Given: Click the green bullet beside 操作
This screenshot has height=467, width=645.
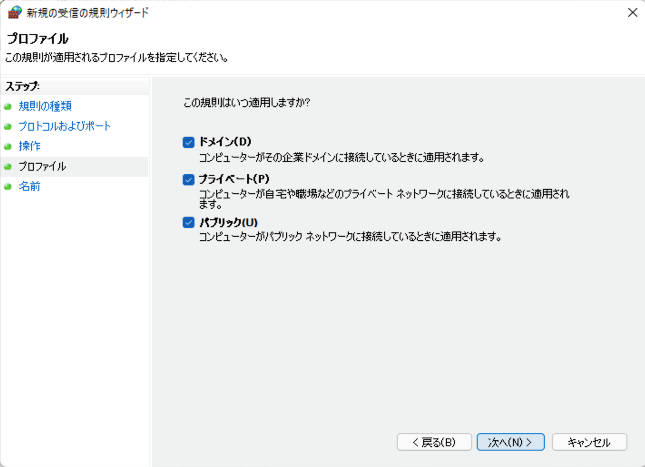Looking at the screenshot, I should [x=7, y=146].
